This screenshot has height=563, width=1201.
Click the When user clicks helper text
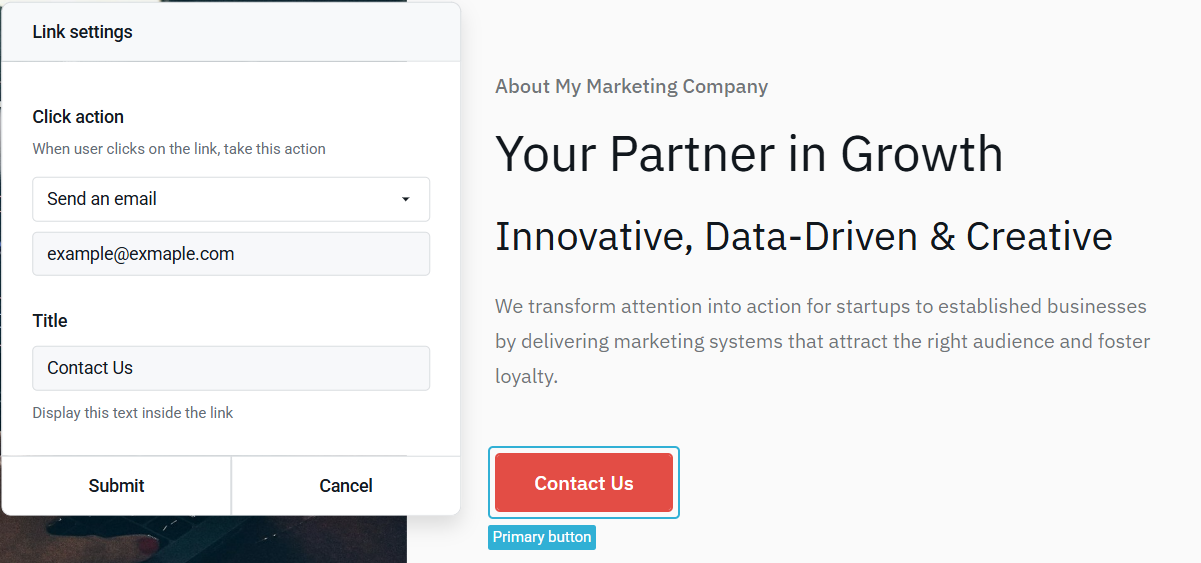pos(179,149)
